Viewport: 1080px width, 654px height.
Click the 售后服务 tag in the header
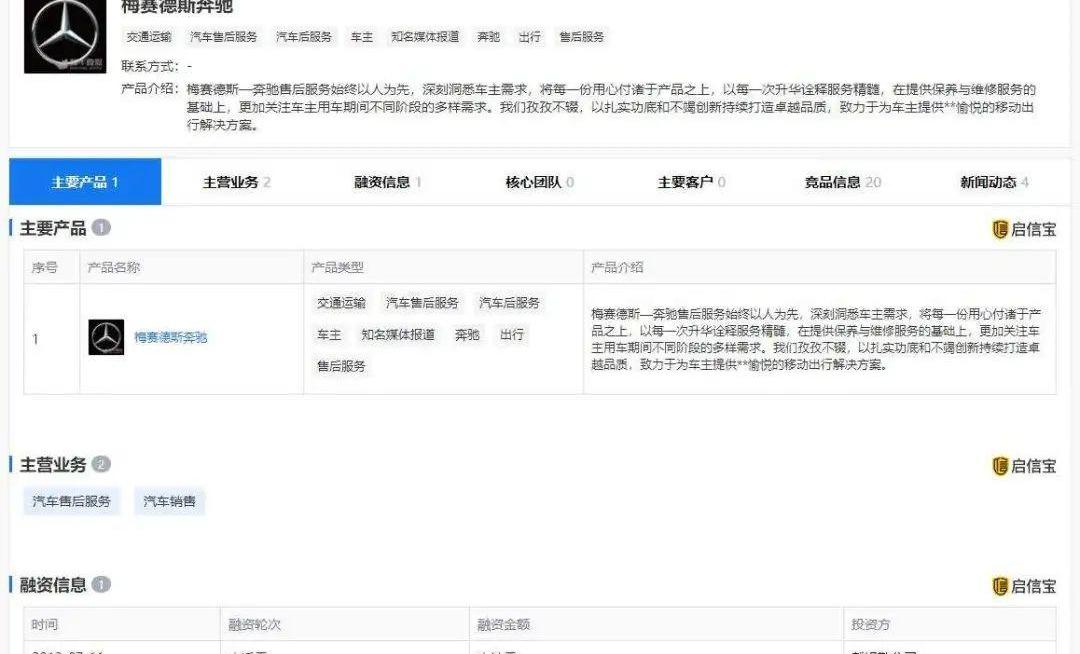point(581,36)
